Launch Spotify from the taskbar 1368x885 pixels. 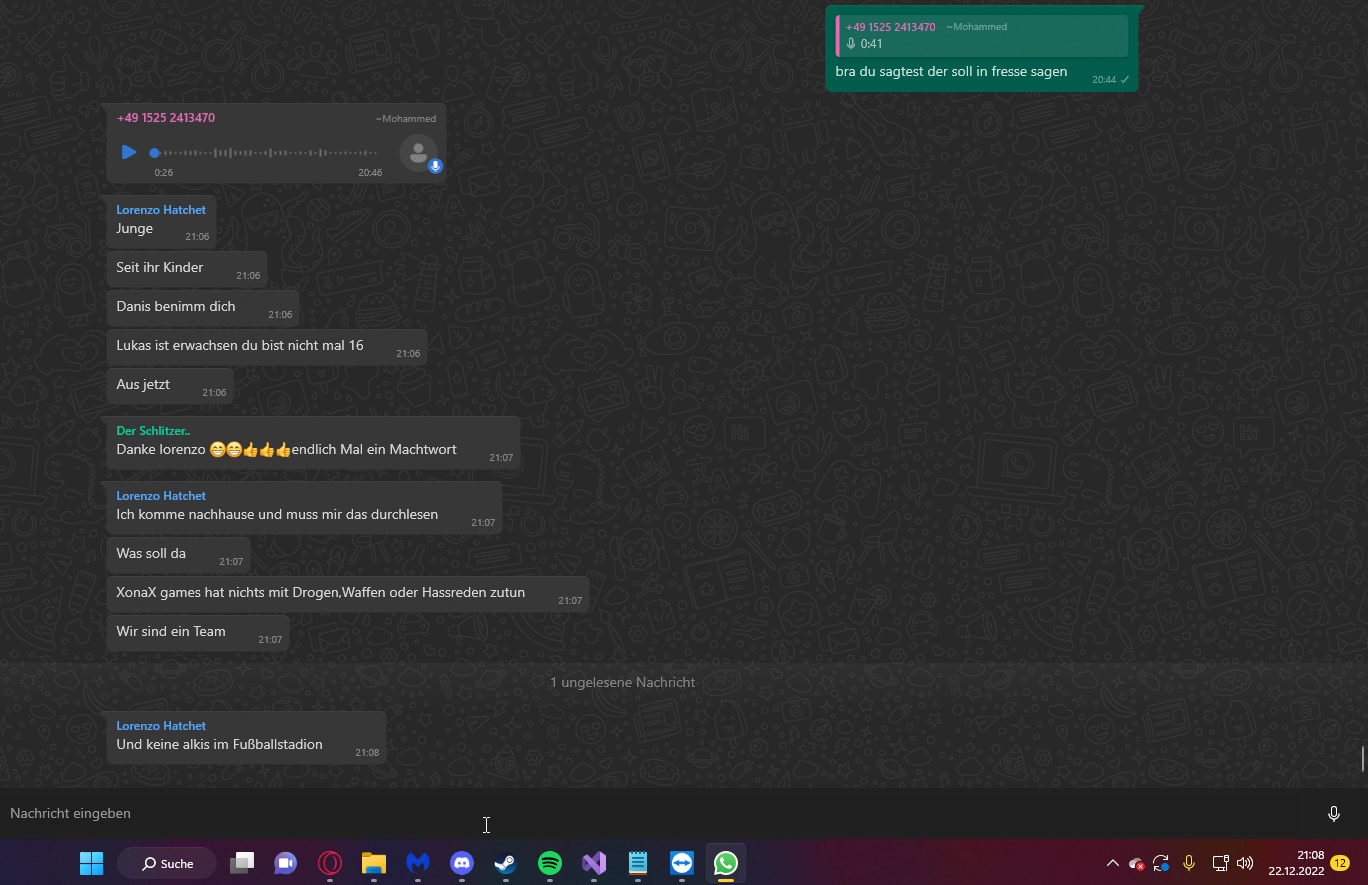coord(550,863)
